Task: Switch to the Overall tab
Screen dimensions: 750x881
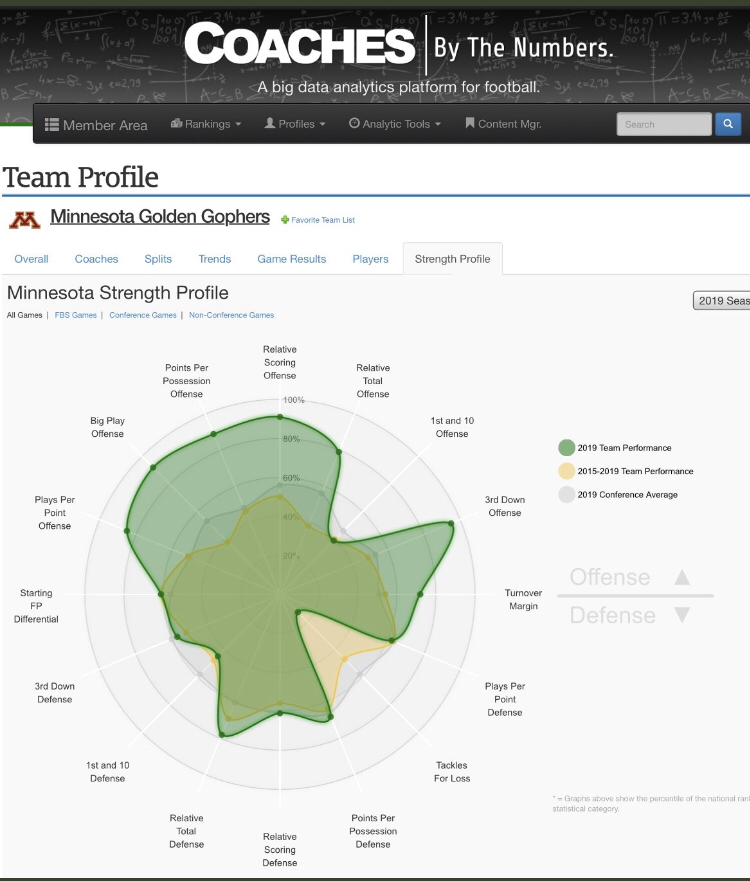Action: [x=31, y=259]
